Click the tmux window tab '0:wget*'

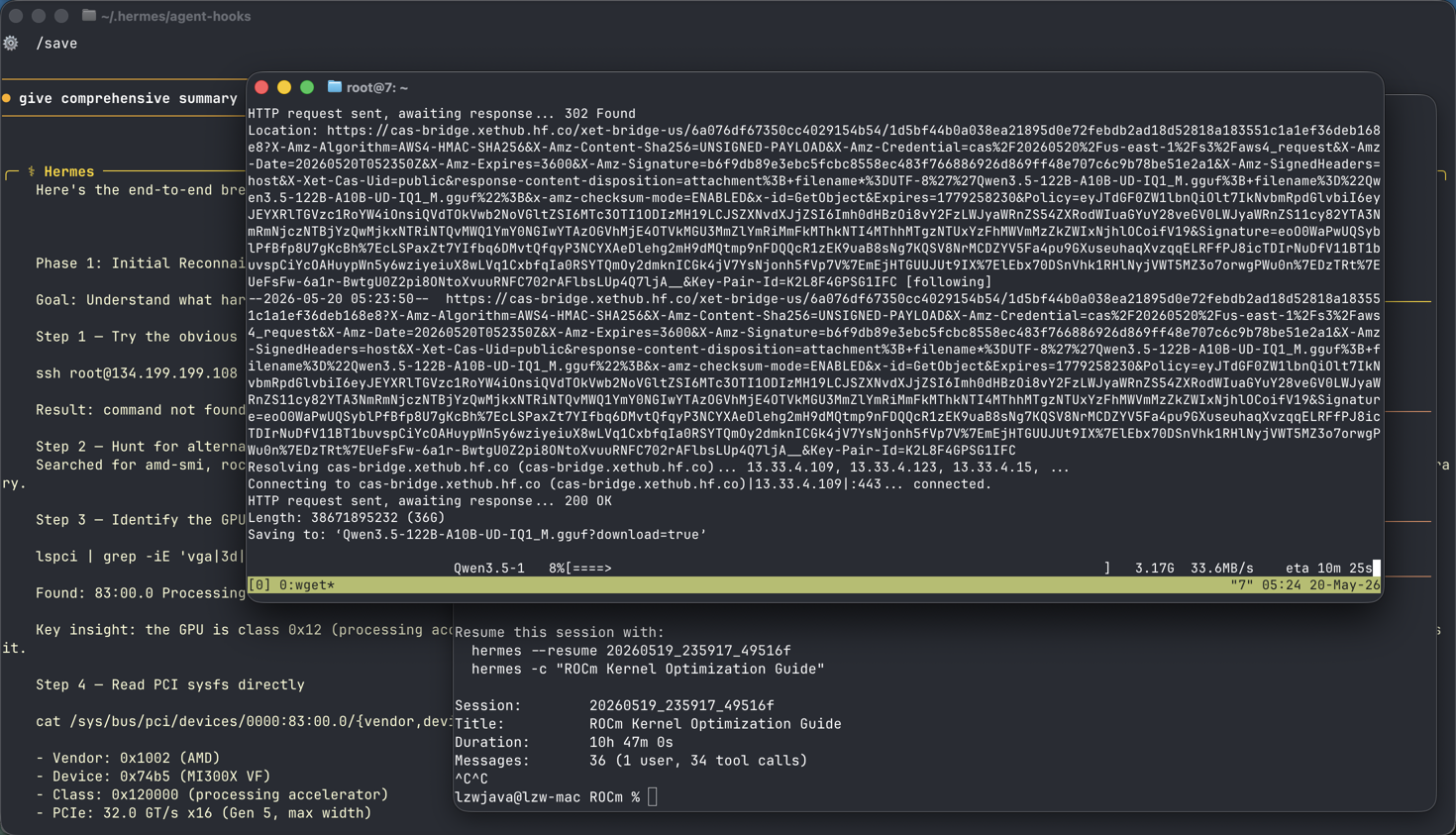307,585
